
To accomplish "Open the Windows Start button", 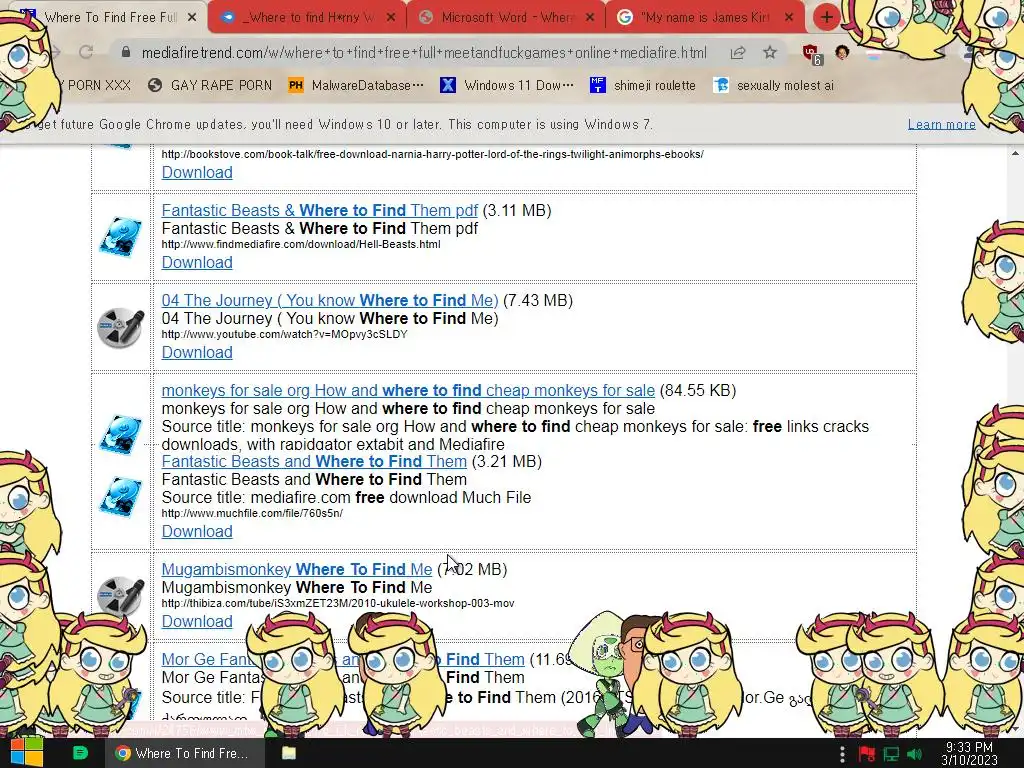I will pos(26,753).
